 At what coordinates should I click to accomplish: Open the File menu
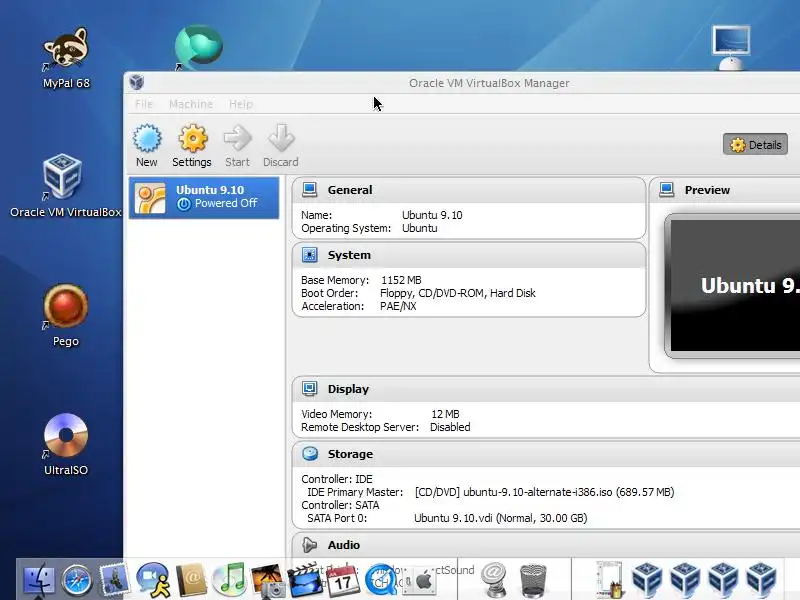point(144,104)
